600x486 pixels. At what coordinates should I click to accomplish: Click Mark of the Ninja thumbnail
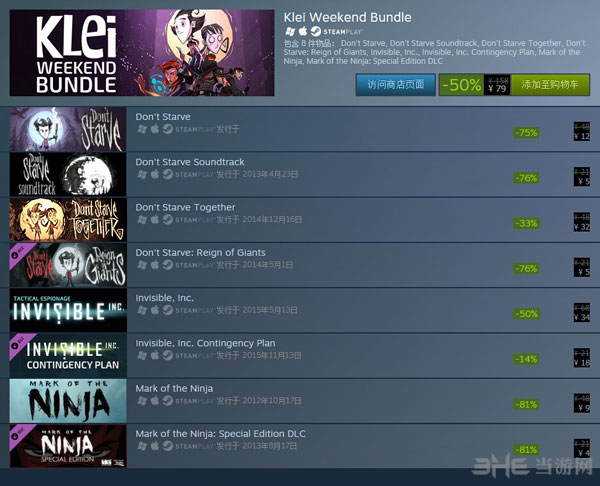click(68, 401)
